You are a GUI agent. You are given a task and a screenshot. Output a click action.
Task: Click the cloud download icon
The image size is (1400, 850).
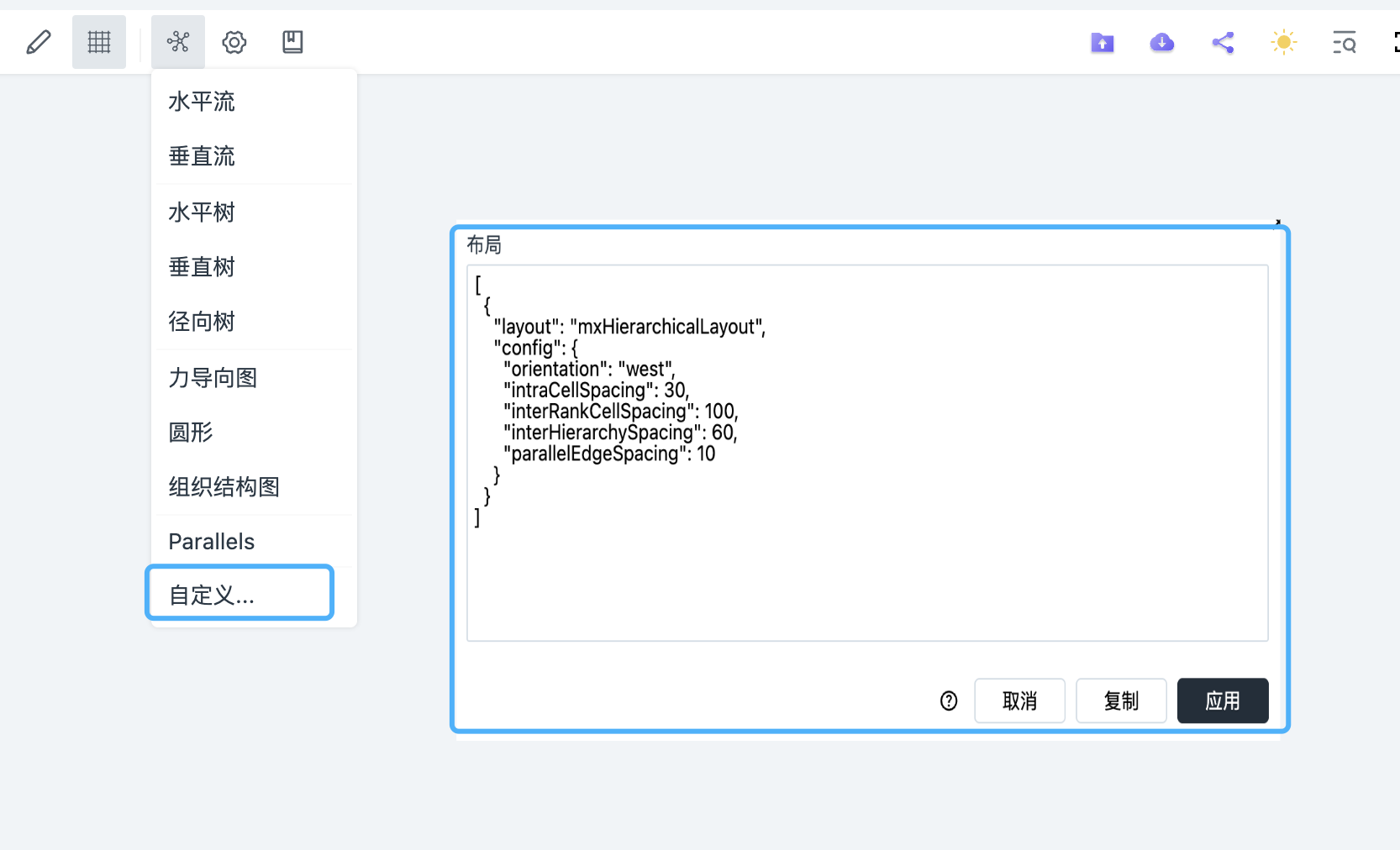pyautogui.click(x=1162, y=43)
